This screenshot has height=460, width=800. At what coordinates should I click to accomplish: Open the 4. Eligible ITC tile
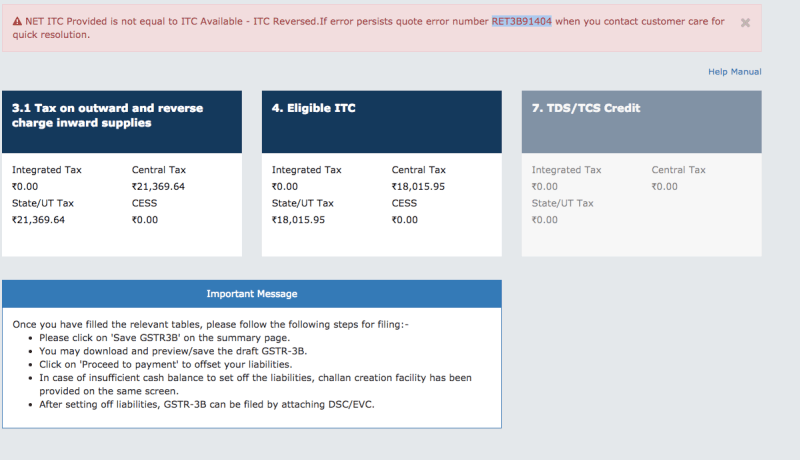pos(382,122)
